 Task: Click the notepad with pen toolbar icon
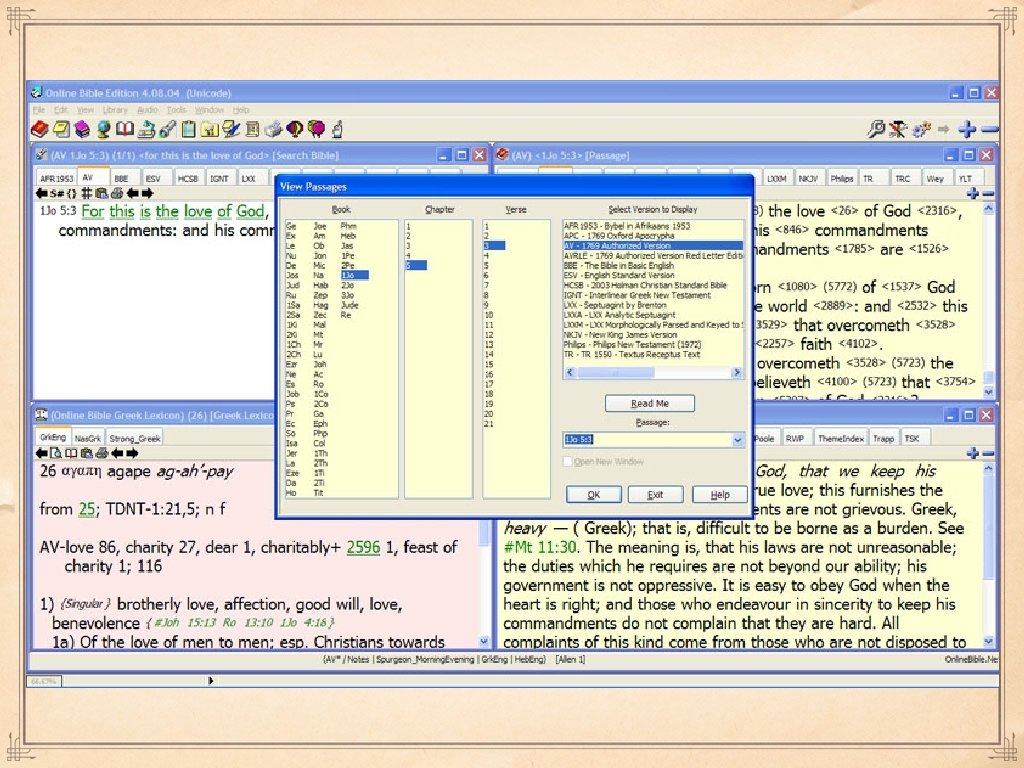point(231,129)
